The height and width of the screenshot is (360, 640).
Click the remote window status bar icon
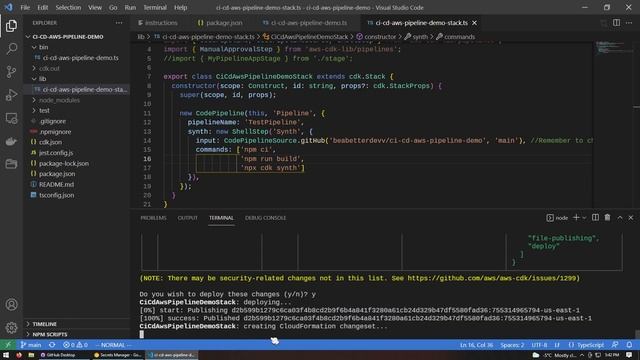(8, 344)
